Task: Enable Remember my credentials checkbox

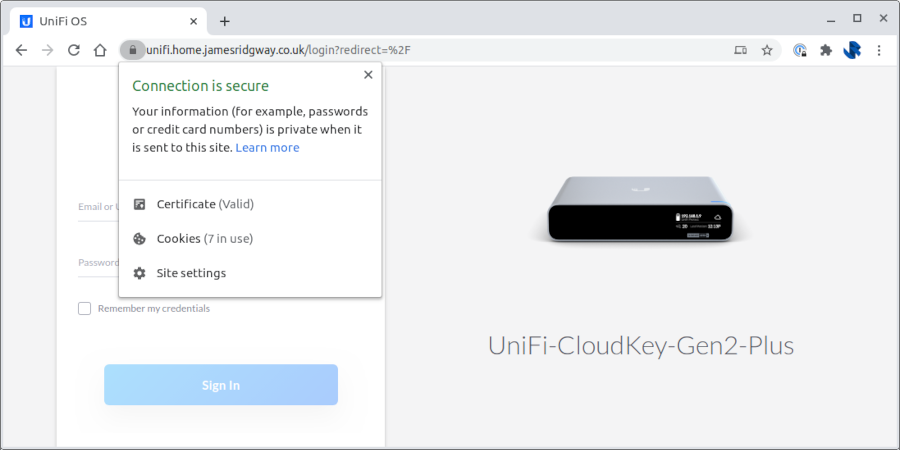Action: click(x=85, y=308)
